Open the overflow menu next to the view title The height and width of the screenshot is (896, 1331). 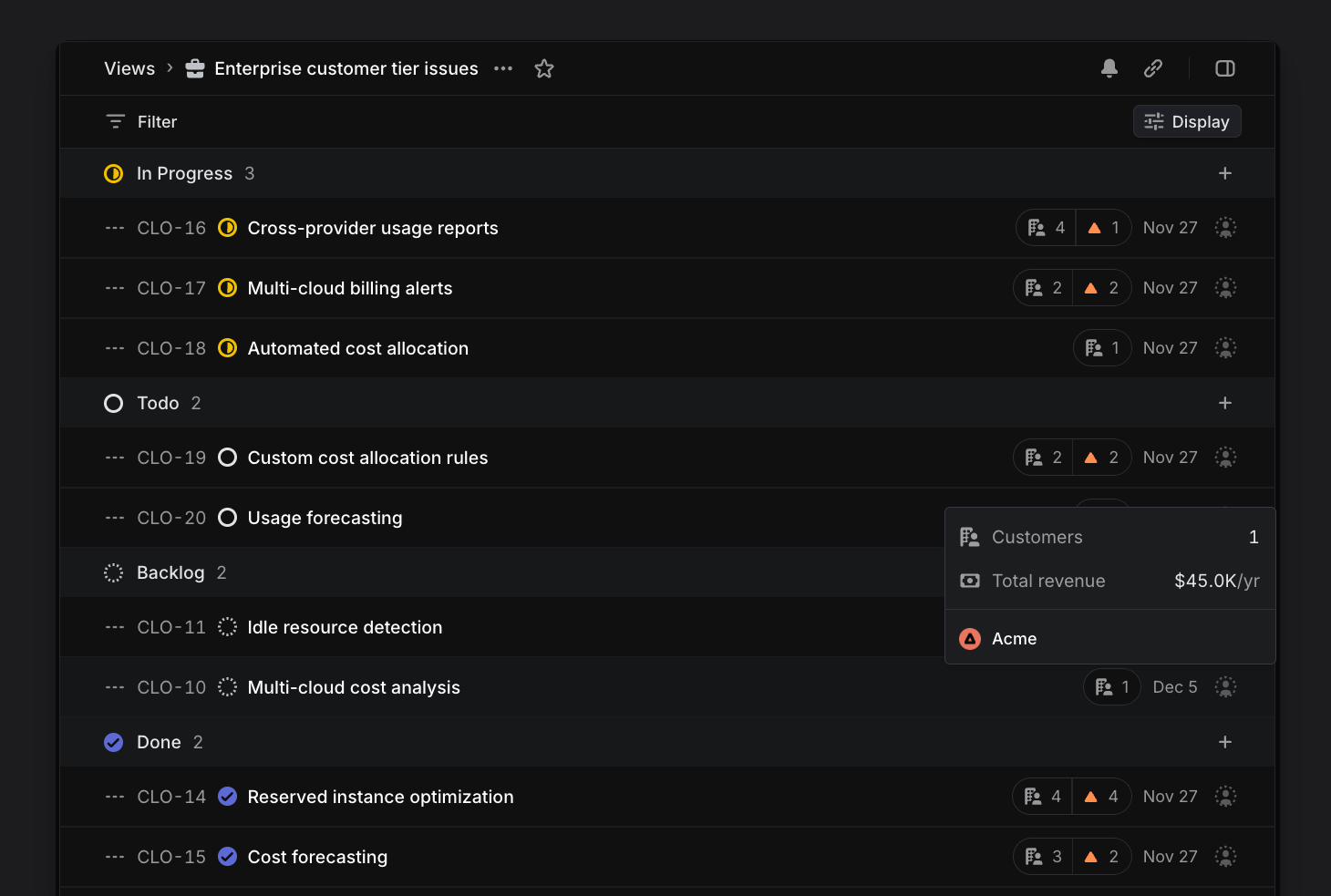pos(502,68)
